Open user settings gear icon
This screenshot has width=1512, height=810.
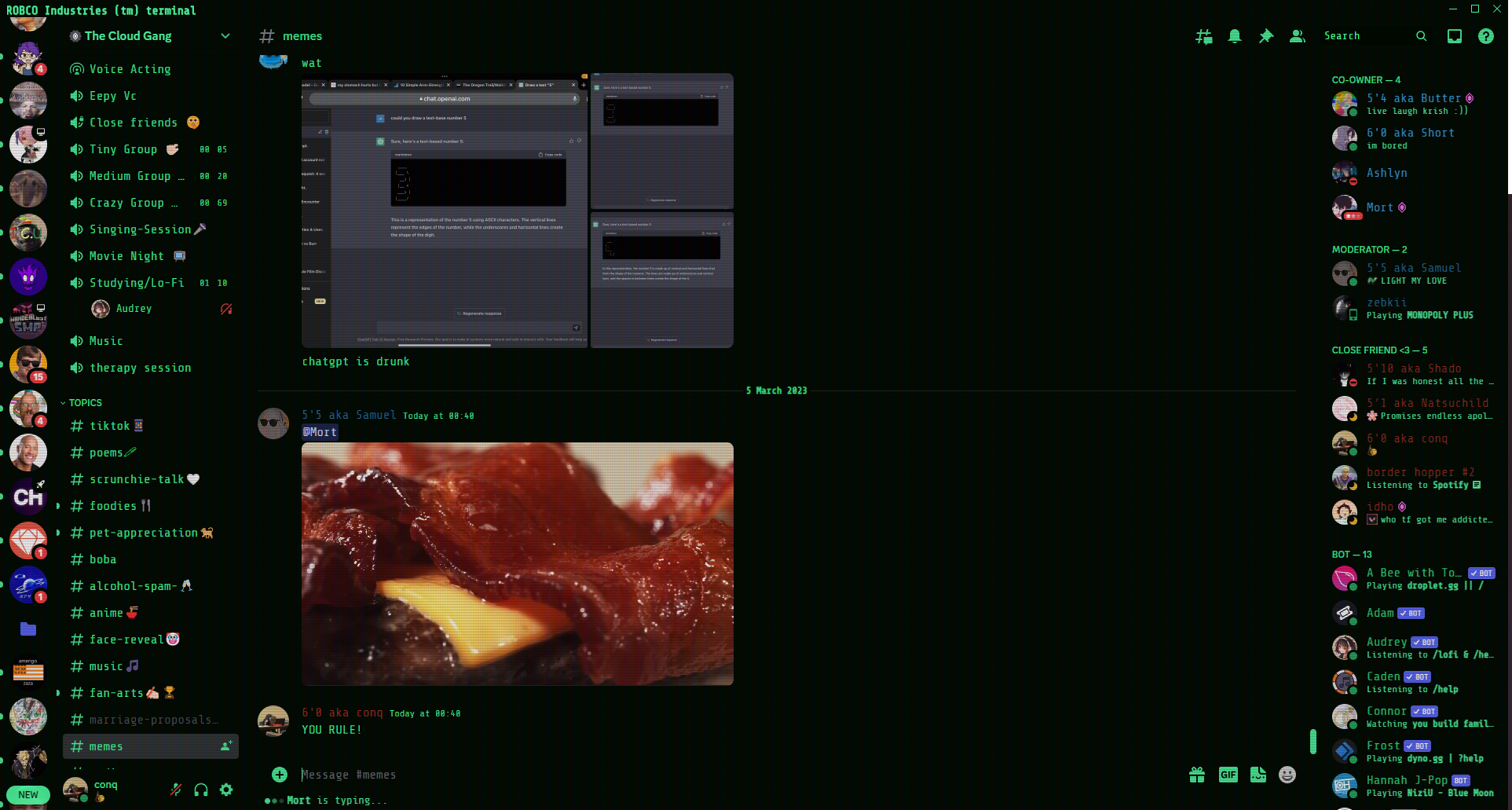click(226, 790)
